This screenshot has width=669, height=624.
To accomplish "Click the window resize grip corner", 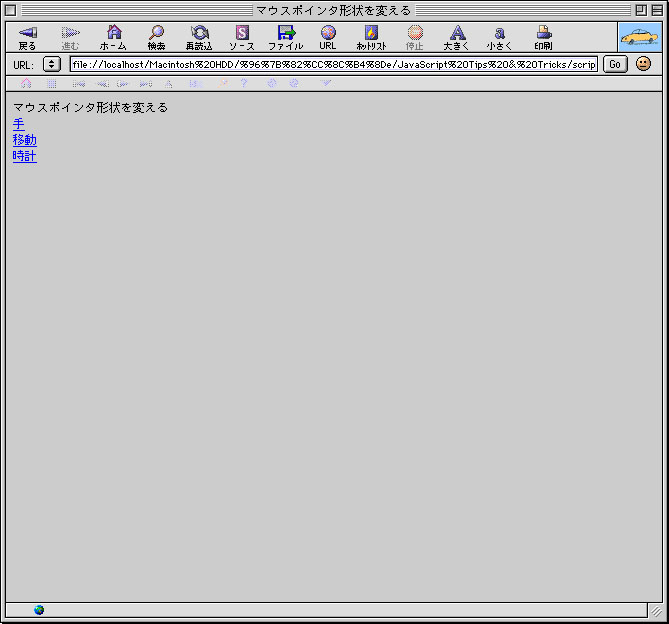I will tap(656, 612).
